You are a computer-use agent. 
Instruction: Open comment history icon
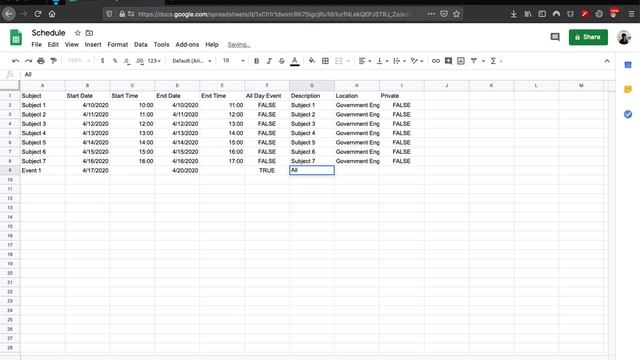point(555,37)
